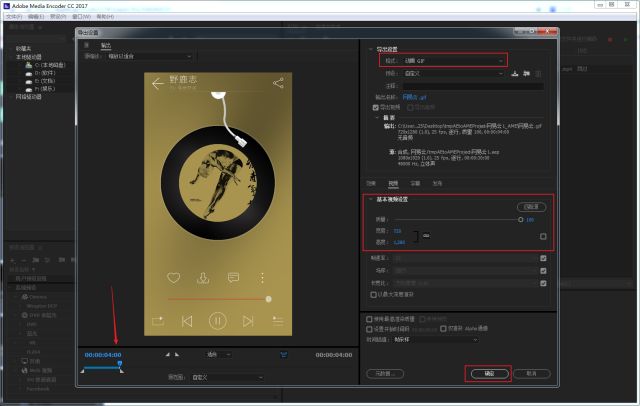Open the source range dropdown below timeline
This screenshot has width=640, height=406.
pyautogui.click(x=227, y=377)
